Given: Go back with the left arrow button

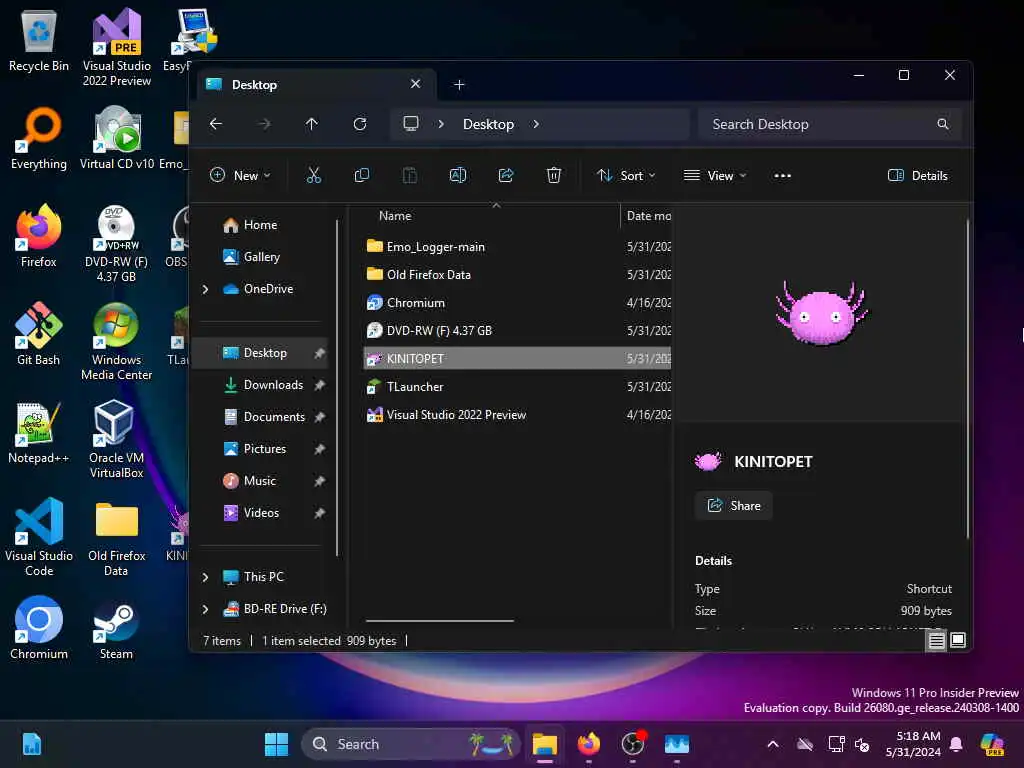Looking at the screenshot, I should pos(216,123).
